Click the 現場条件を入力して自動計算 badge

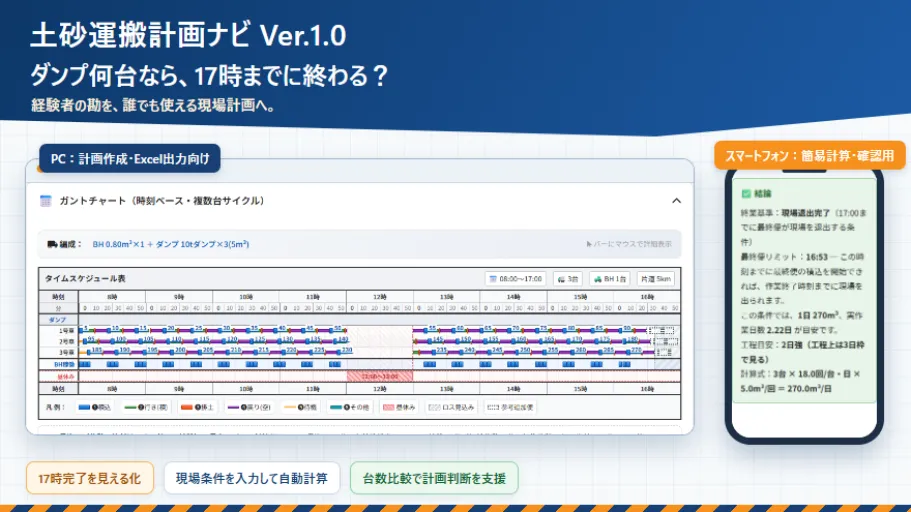click(252, 478)
